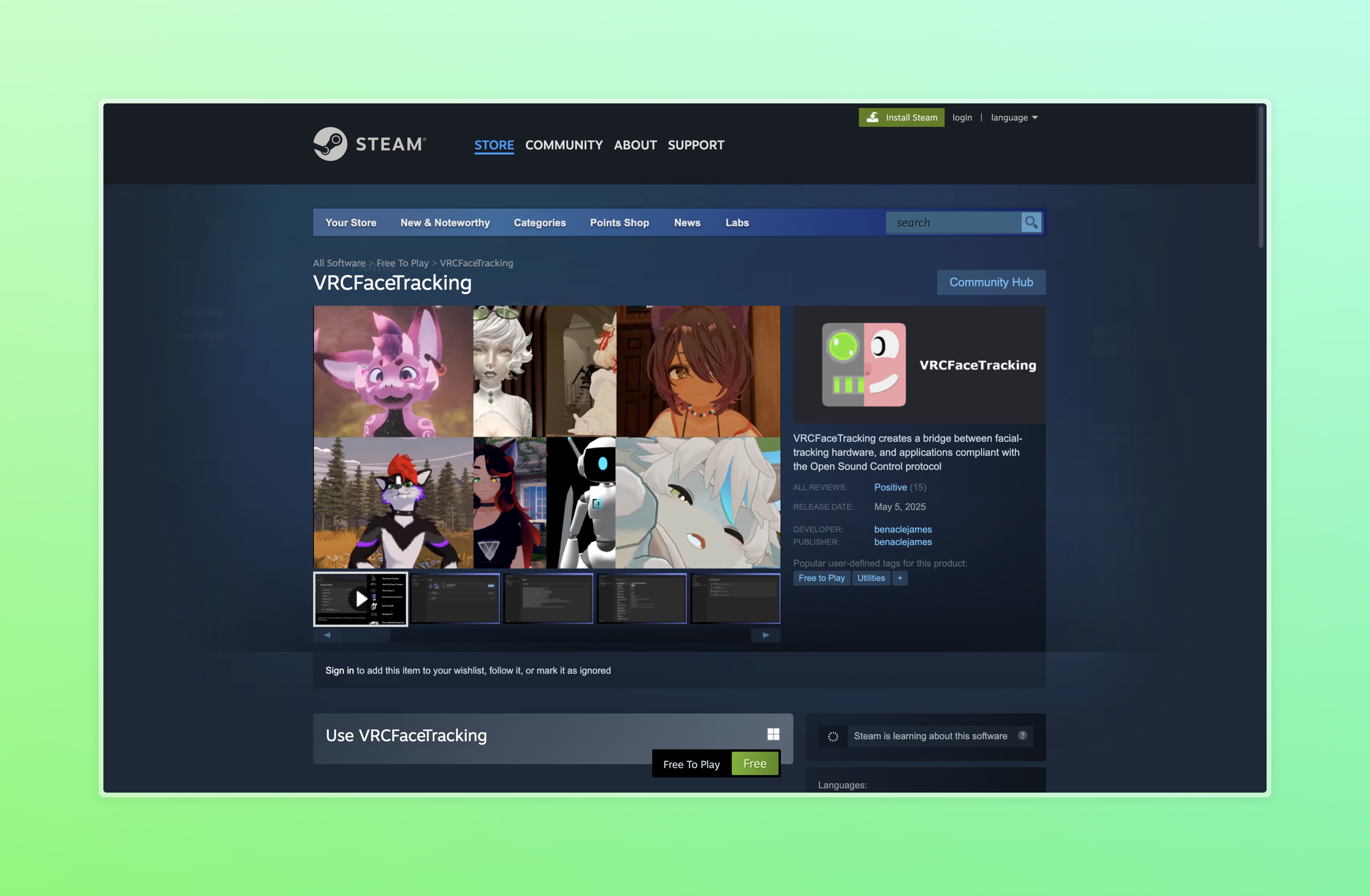Screen dimensions: 1370x896
Task: Click the question mark help icon
Action: [1022, 736]
